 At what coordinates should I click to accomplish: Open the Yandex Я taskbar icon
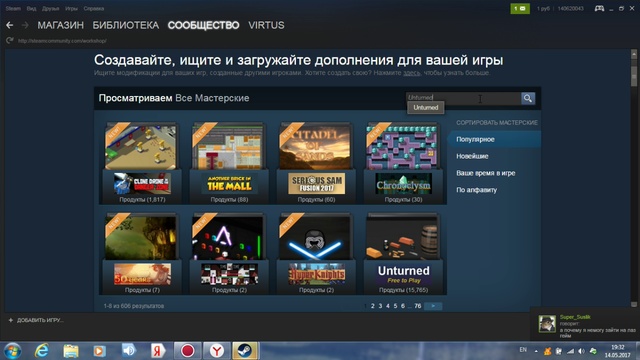tap(158, 351)
